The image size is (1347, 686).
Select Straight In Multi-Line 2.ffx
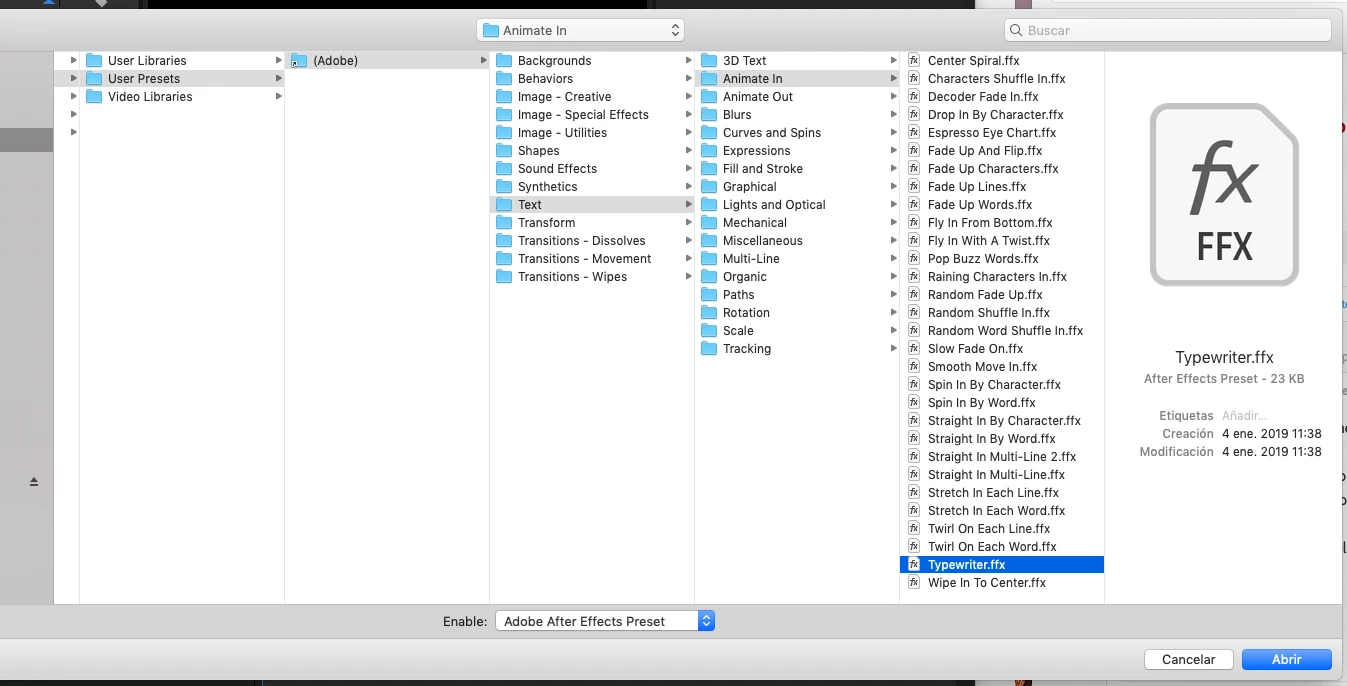1002,456
